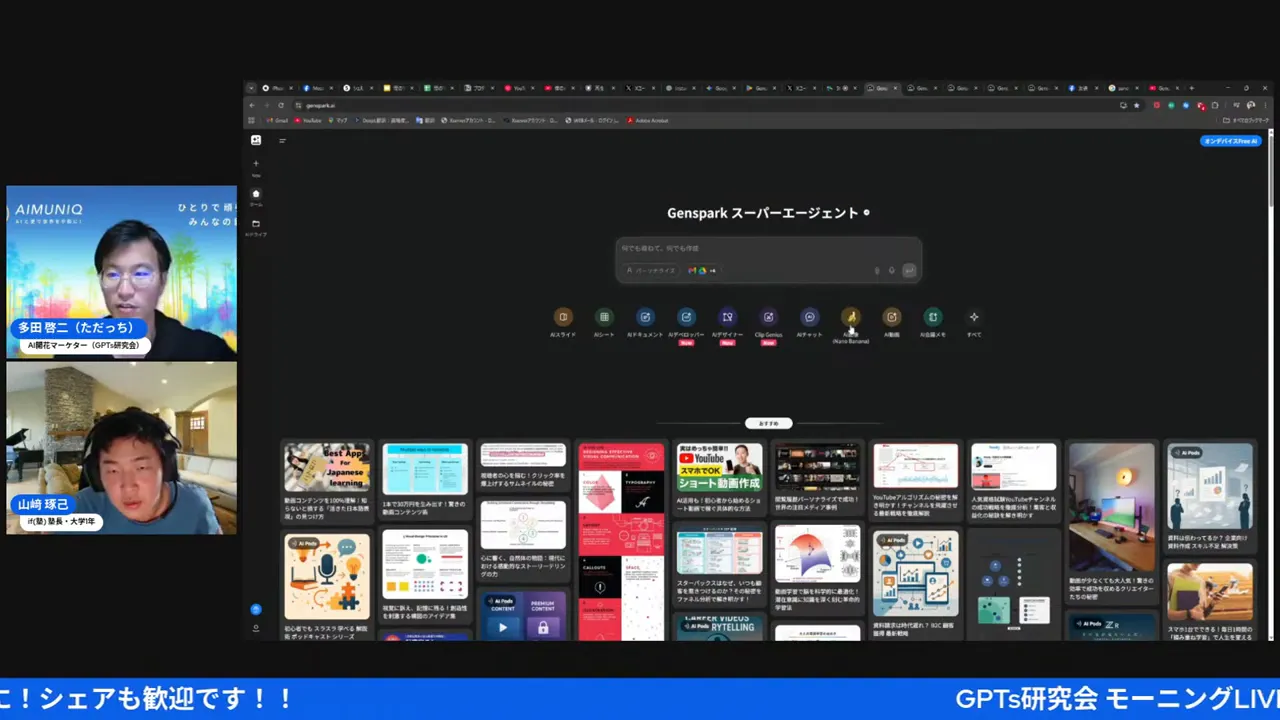Viewport: 1280px width, 720px height.
Task: Open the Best App Japanese learning card
Action: click(326, 484)
